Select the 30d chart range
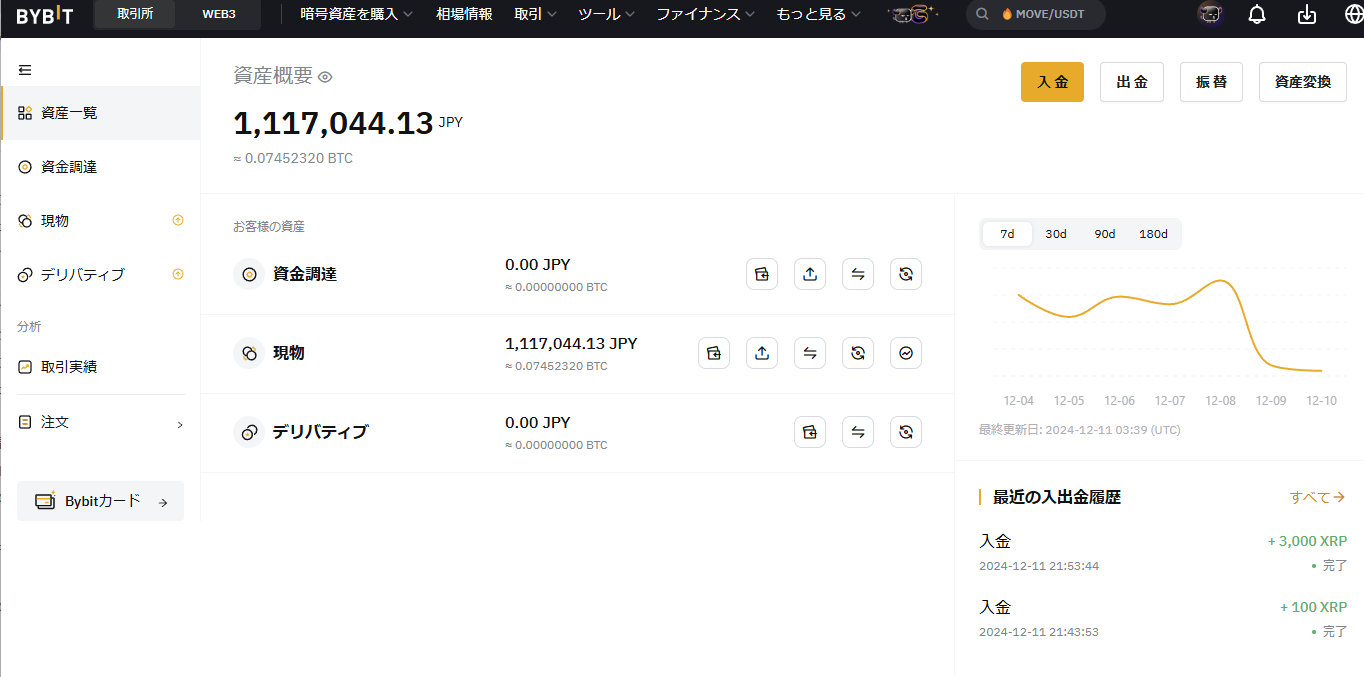Screen dimensions: 1364x677 [x=1056, y=234]
